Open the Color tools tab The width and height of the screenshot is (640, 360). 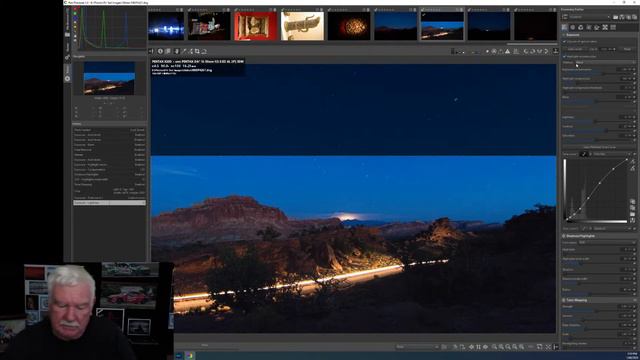click(x=581, y=27)
